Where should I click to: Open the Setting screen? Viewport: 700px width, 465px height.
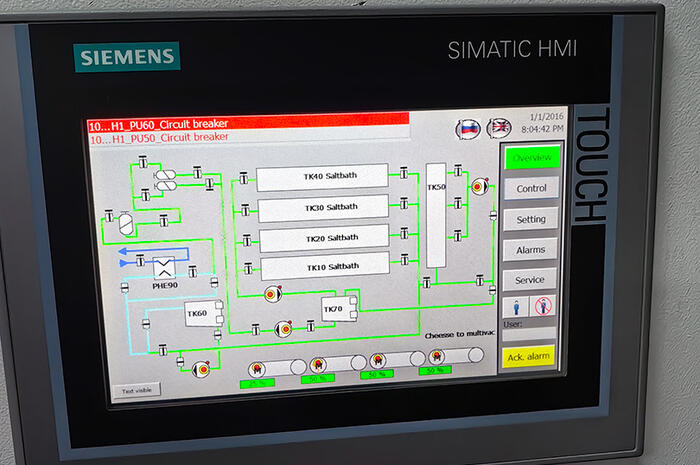point(531,219)
